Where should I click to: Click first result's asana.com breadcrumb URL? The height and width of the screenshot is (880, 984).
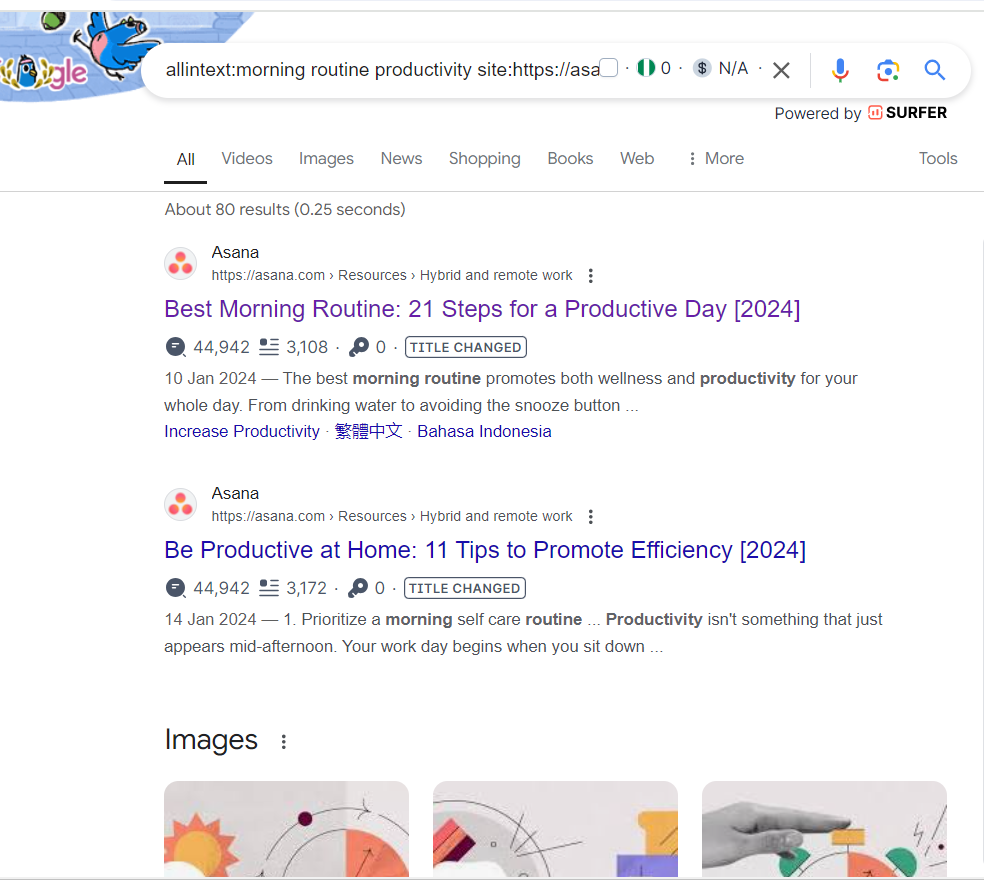(x=392, y=276)
